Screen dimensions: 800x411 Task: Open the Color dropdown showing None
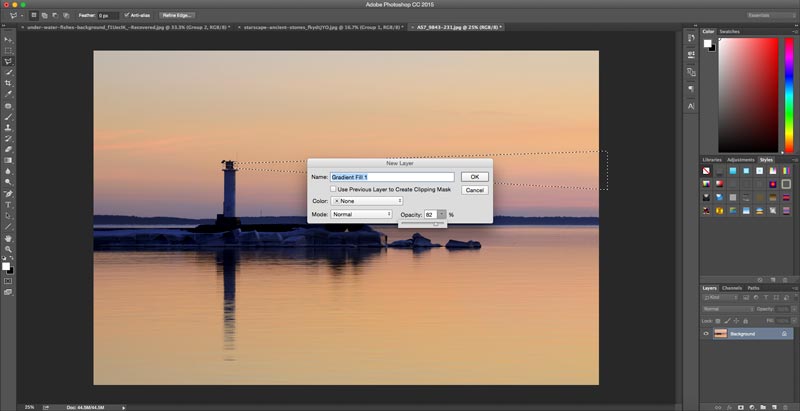[367, 201]
